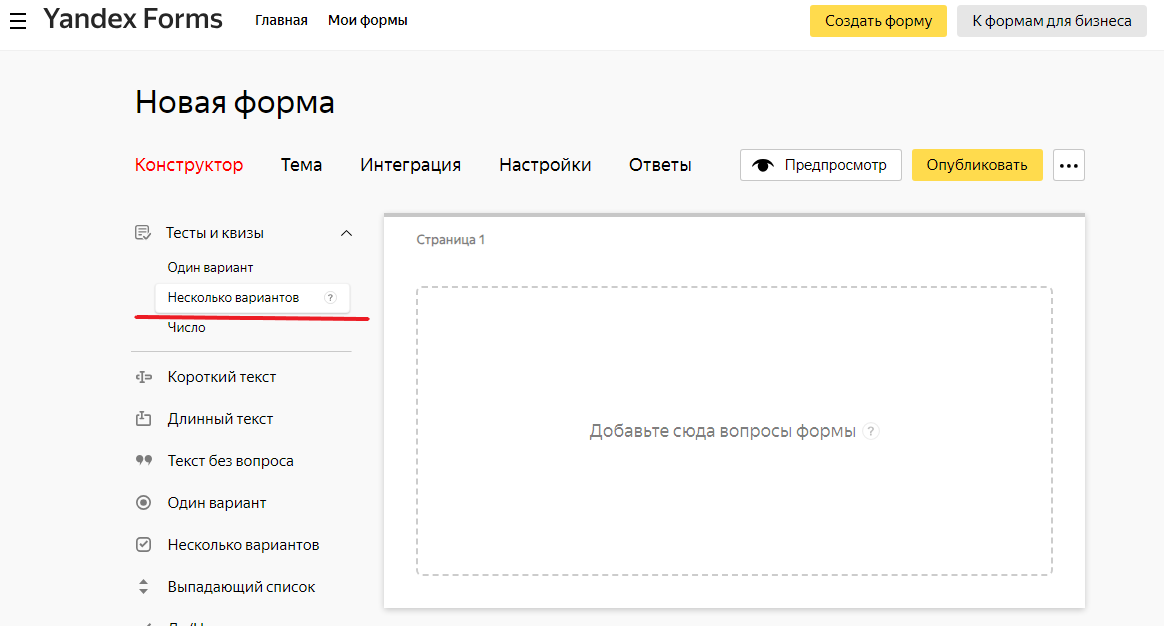1164x626 pixels.
Task: Click the Создать форму button
Action: (x=878, y=21)
